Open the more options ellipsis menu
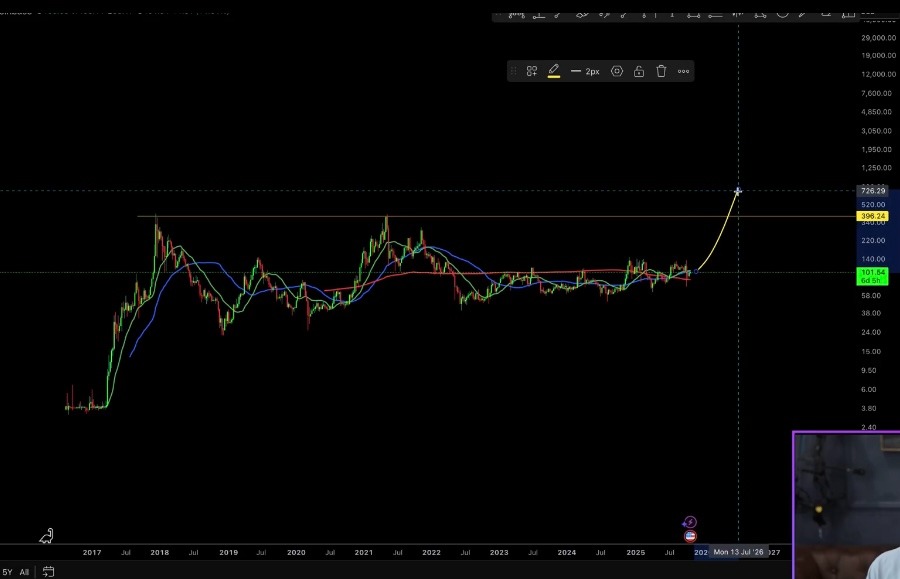The height and width of the screenshot is (579, 900). pyautogui.click(x=684, y=71)
